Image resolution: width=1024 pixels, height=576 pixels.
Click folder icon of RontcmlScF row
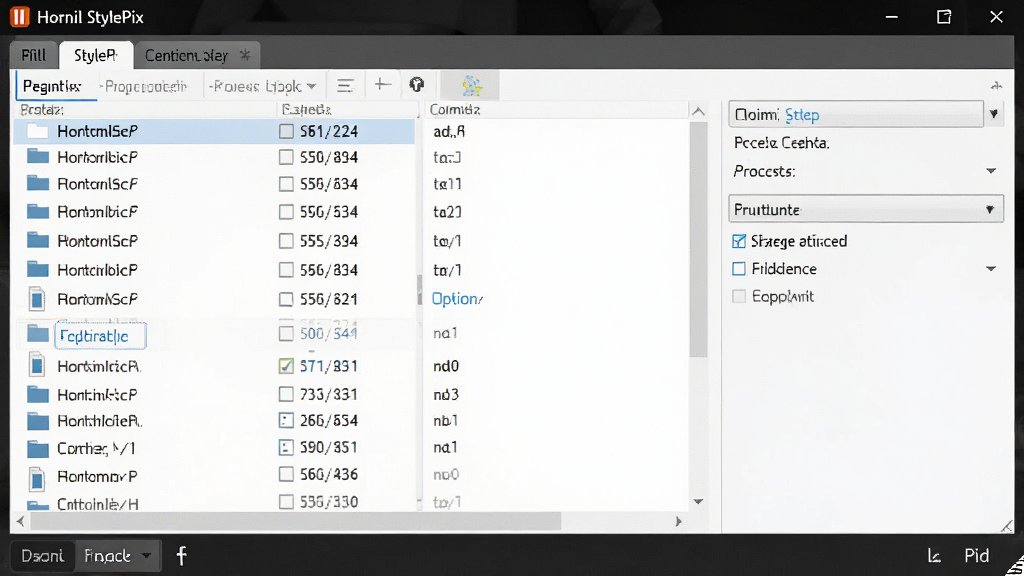tap(37, 184)
